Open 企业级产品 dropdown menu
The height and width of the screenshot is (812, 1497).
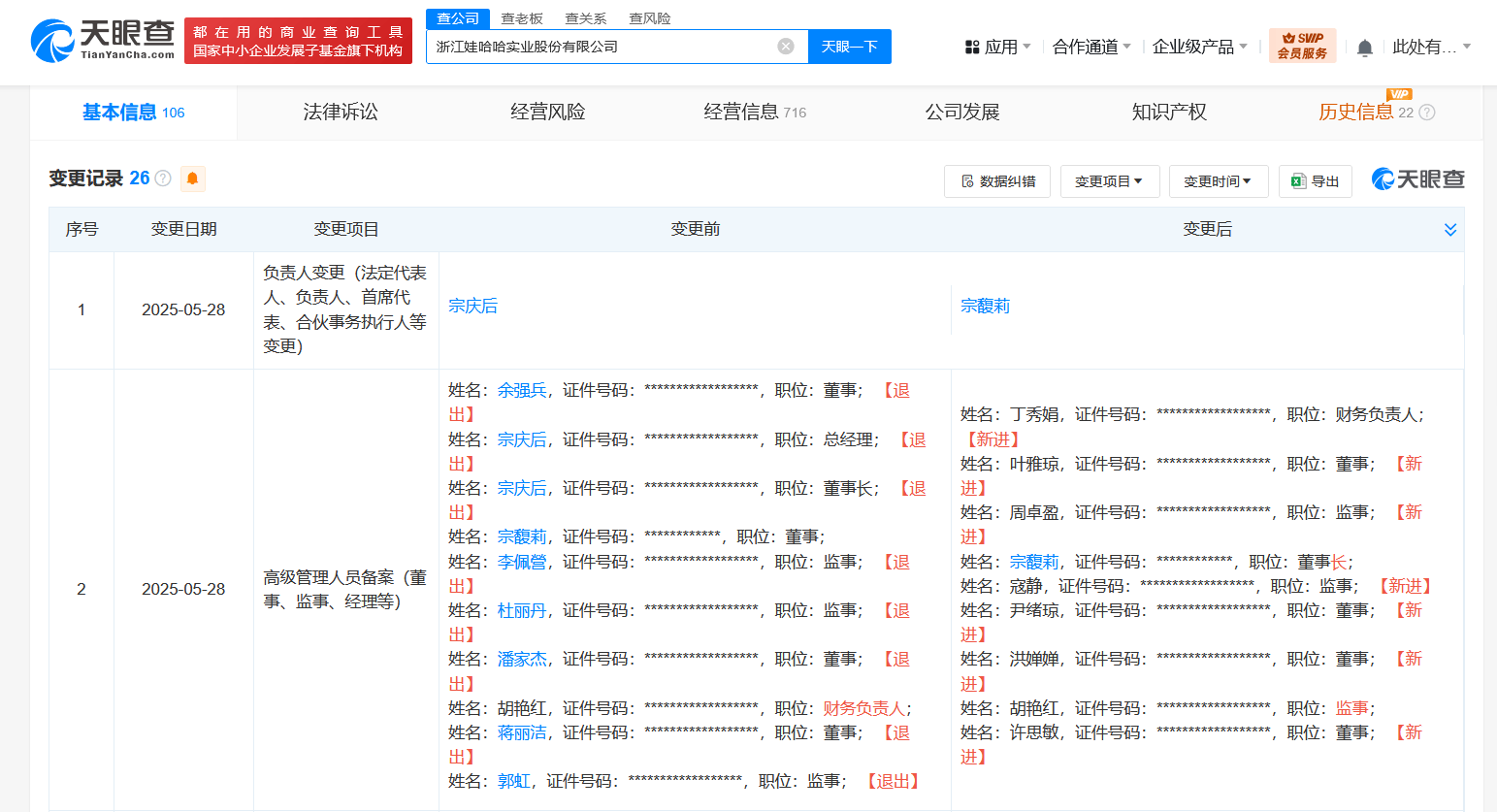pos(1199,47)
